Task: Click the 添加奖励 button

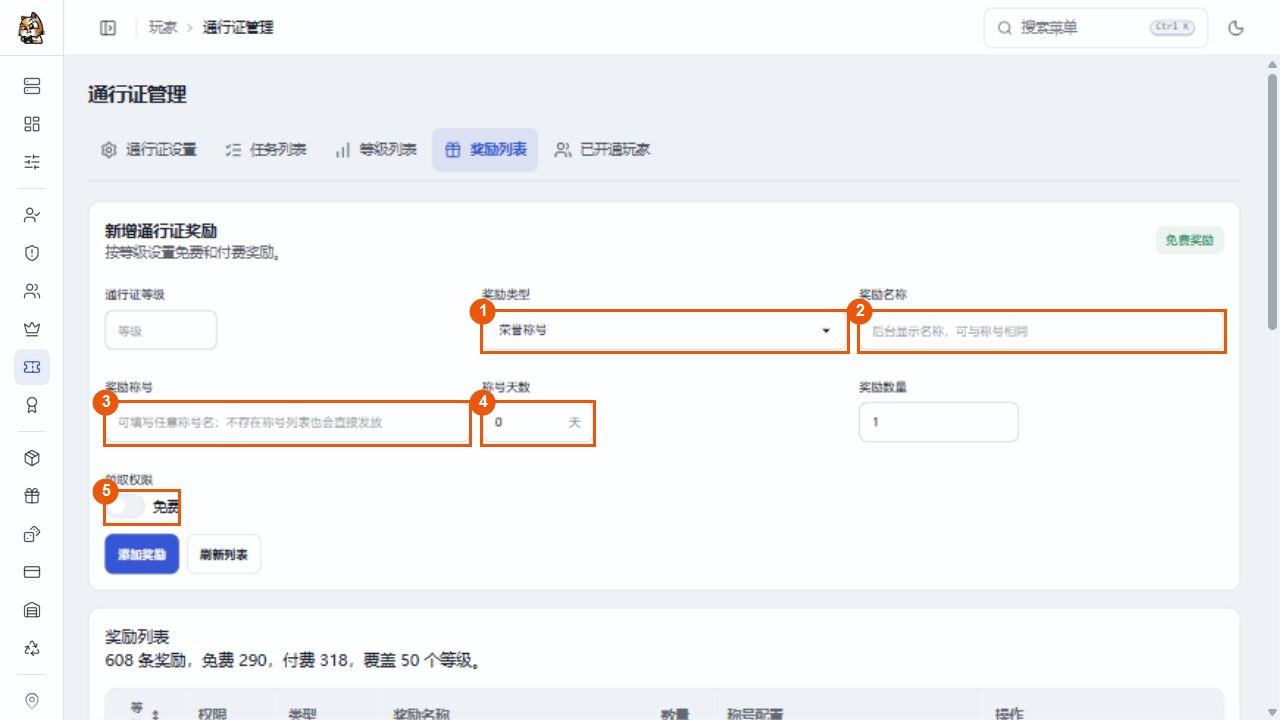Action: point(142,554)
